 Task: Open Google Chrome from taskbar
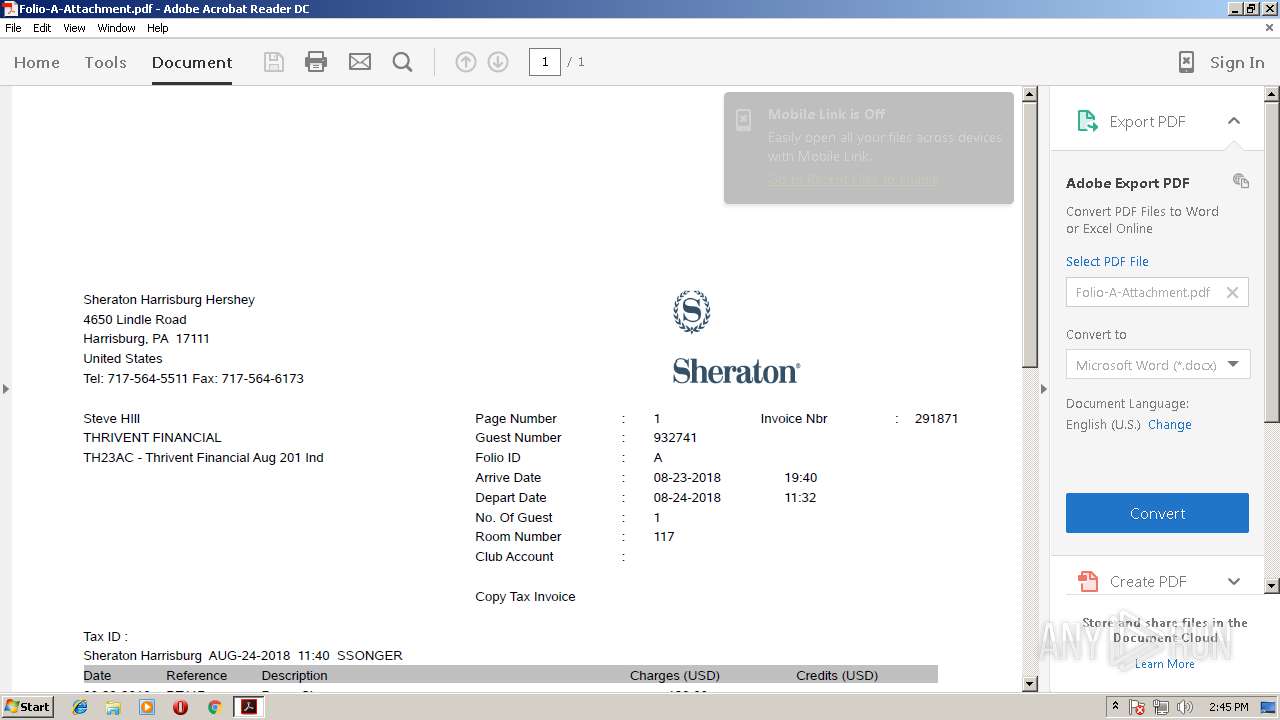click(x=214, y=707)
